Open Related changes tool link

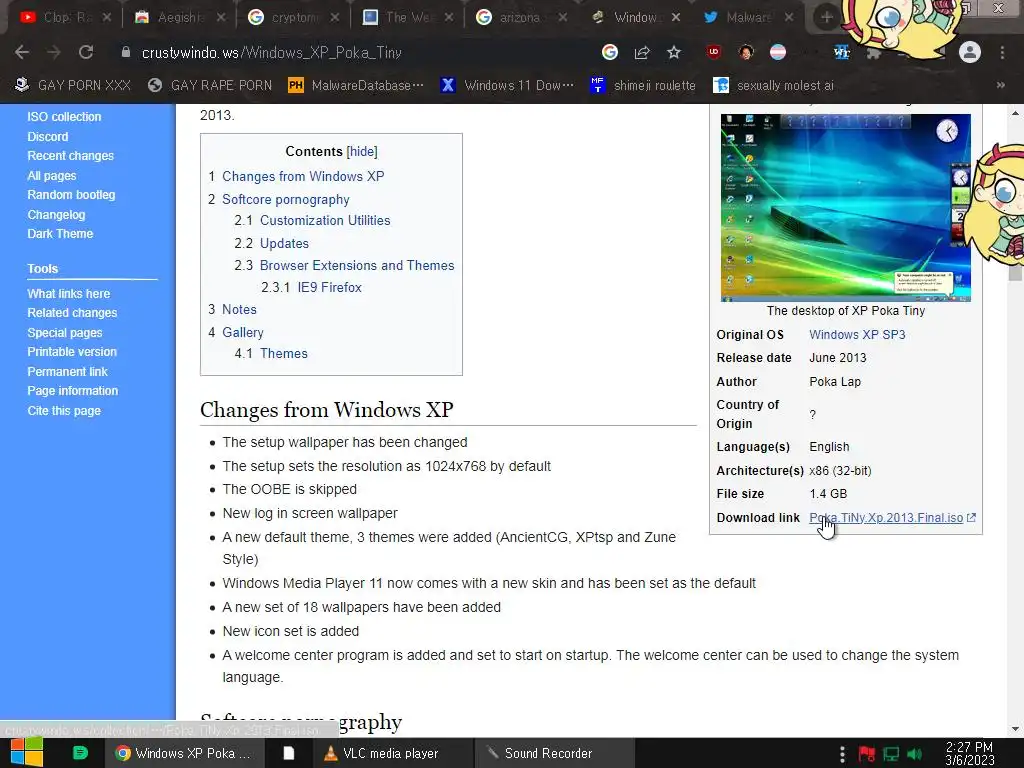[72, 312]
